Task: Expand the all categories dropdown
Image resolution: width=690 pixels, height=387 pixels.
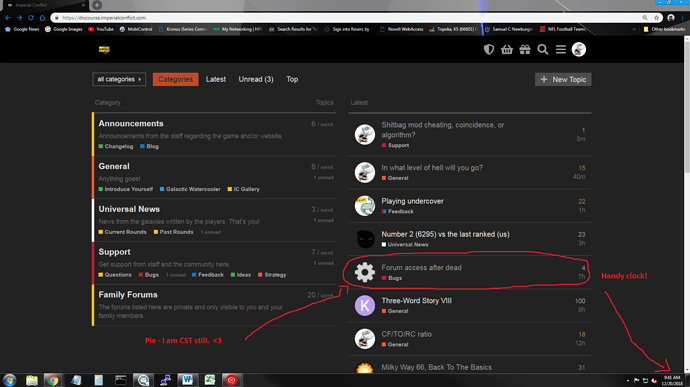Action: [119, 79]
